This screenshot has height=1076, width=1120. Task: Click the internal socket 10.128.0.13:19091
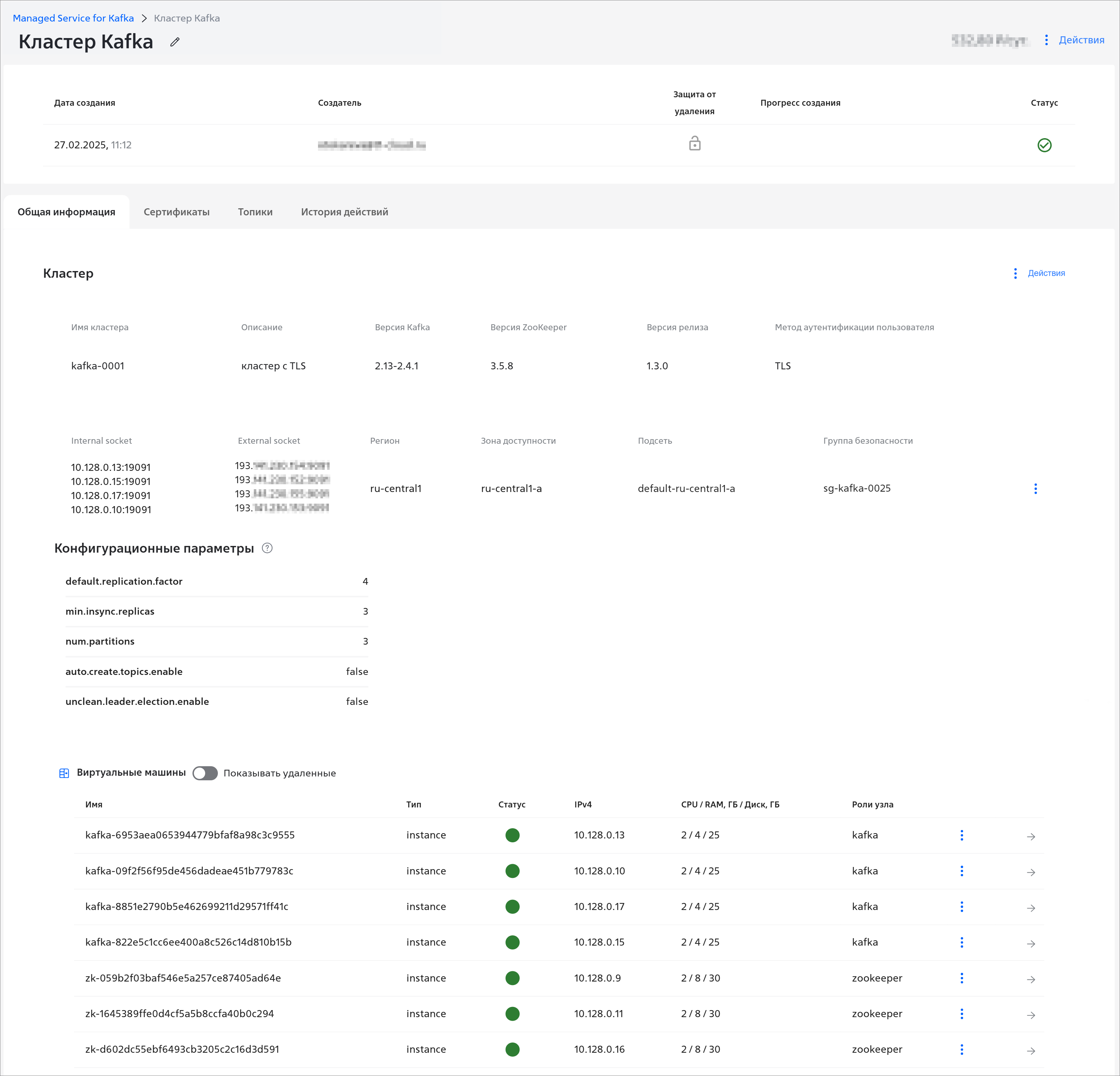click(x=111, y=467)
